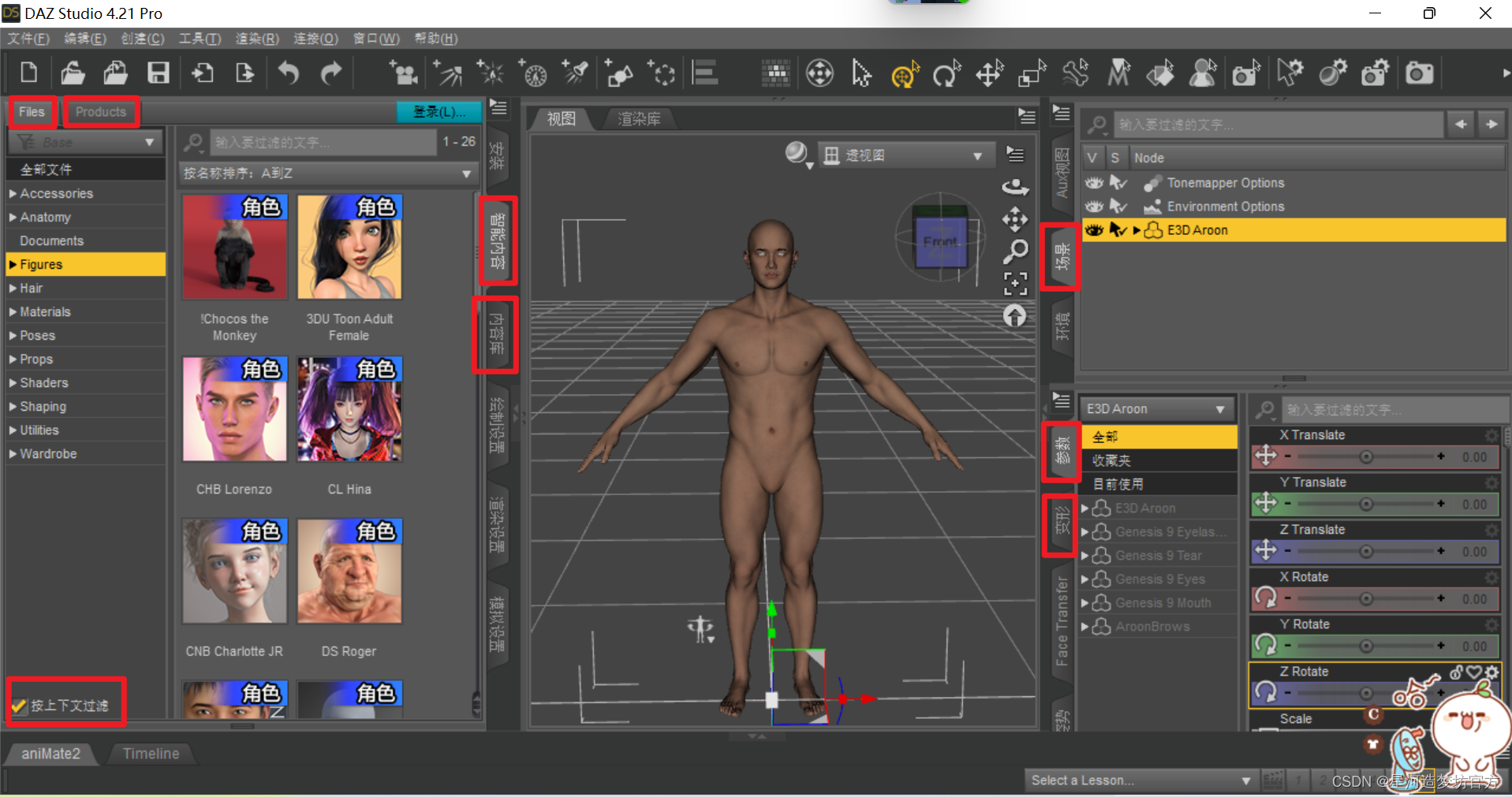
Task: Click the Y Rotate slider
Action: pos(1365,646)
